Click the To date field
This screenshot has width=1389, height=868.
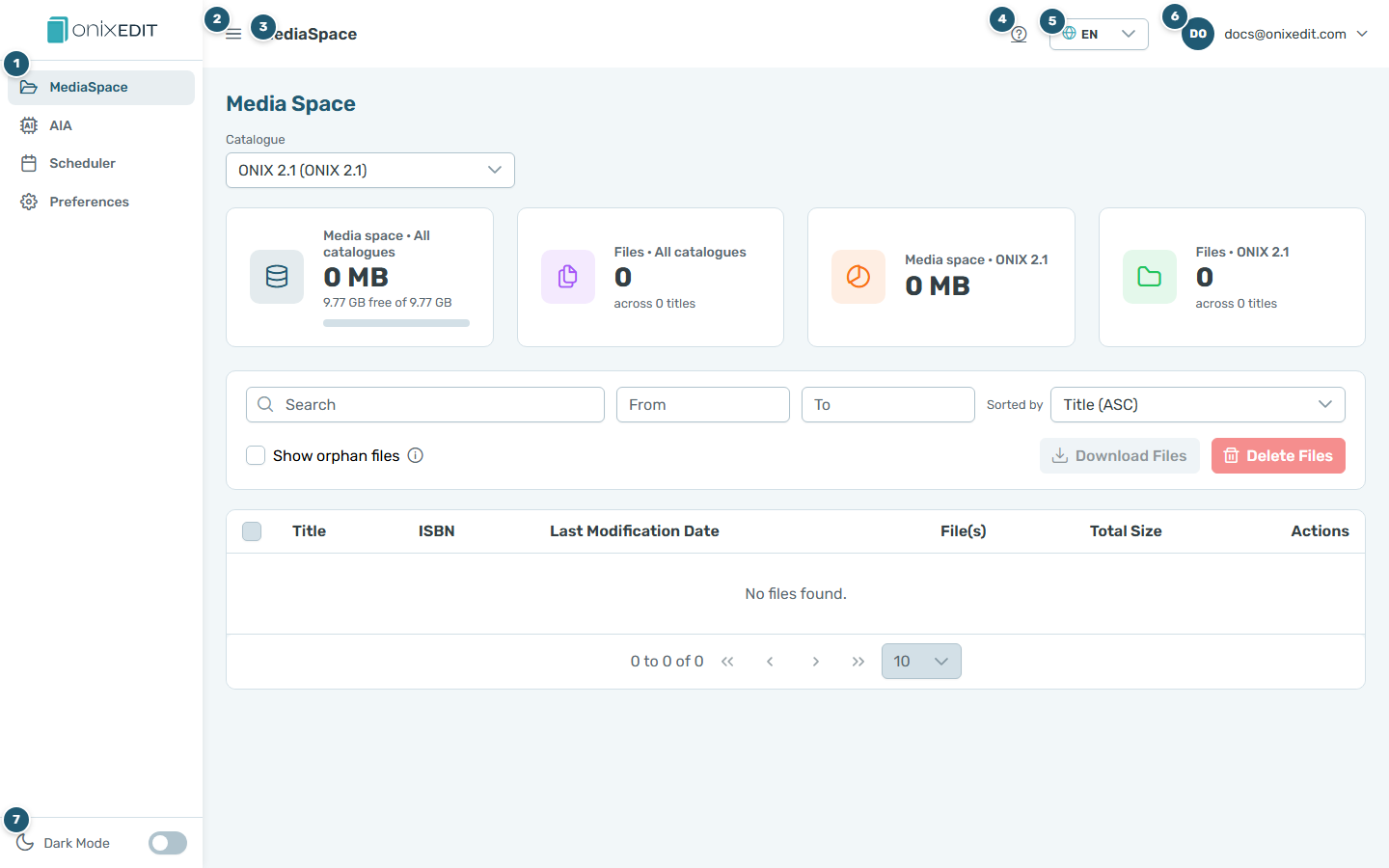(888, 404)
